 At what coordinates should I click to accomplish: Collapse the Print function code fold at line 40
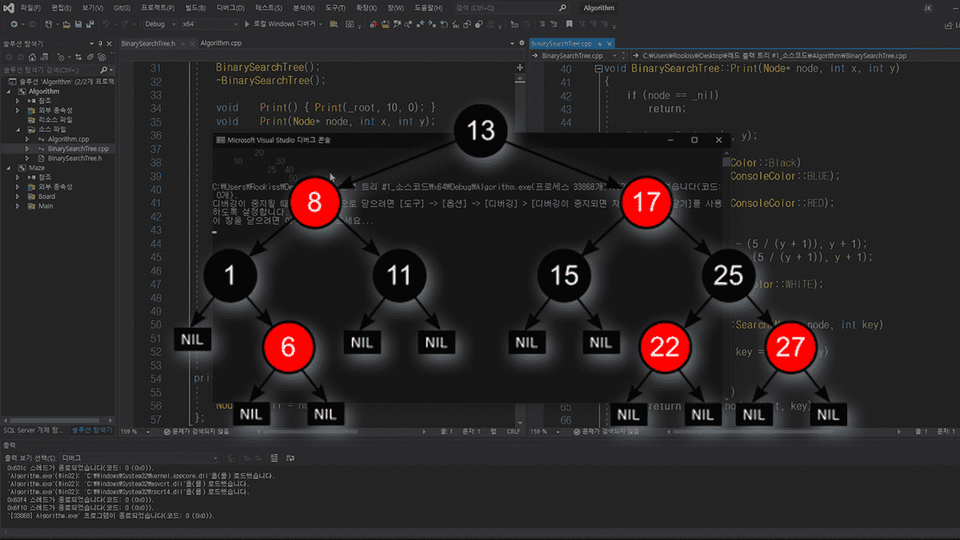pyautogui.click(x=598, y=69)
